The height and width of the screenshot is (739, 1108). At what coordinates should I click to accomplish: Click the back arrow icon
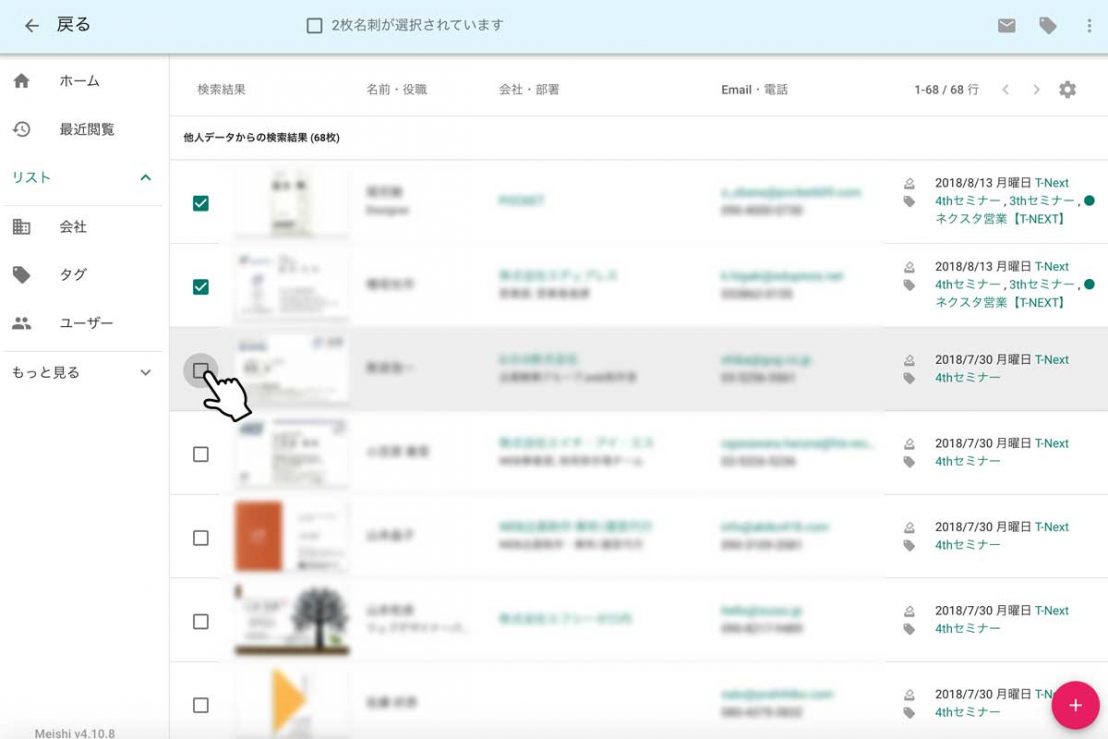tap(32, 26)
